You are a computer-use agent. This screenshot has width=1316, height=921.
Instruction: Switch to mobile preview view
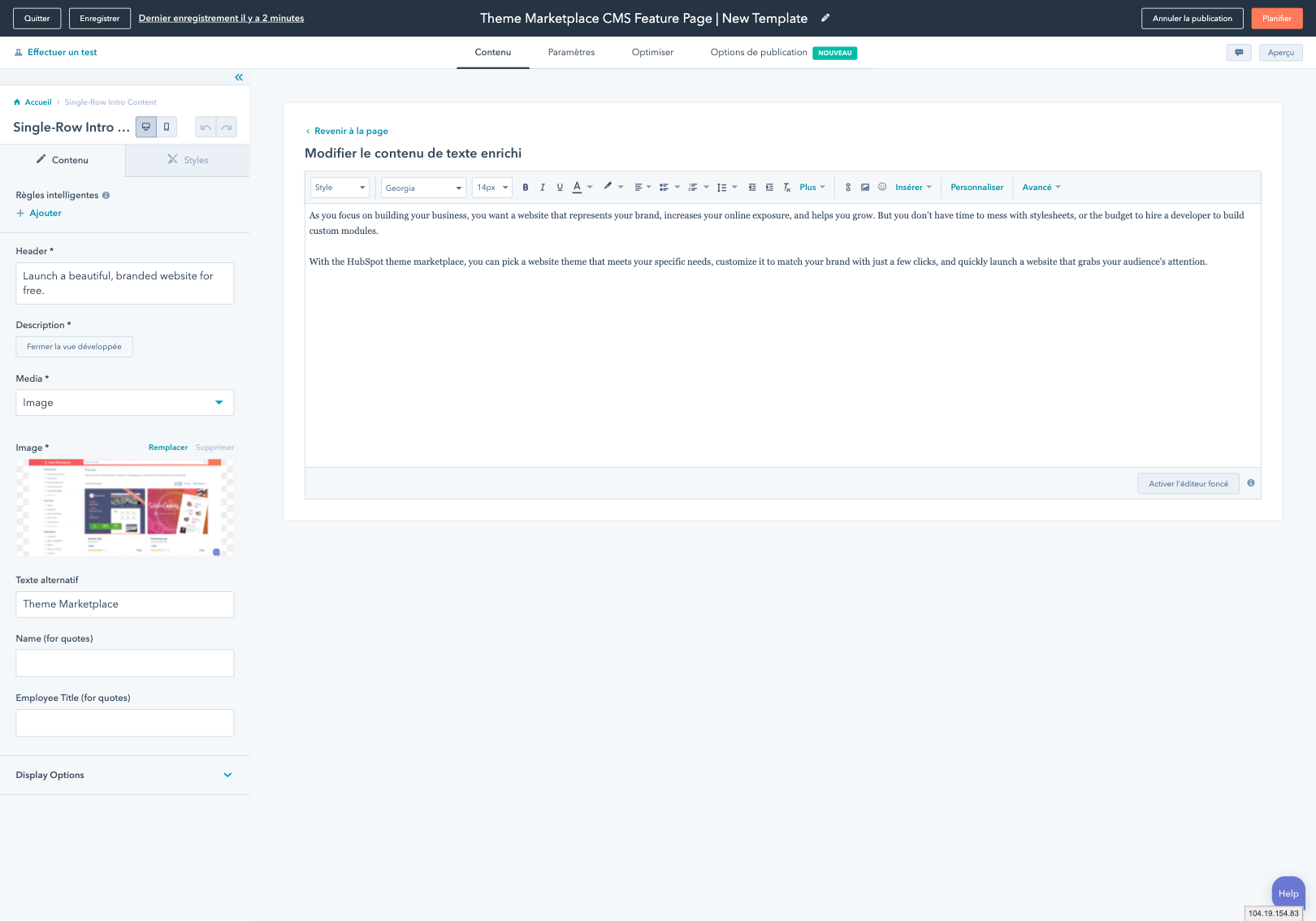click(x=167, y=127)
